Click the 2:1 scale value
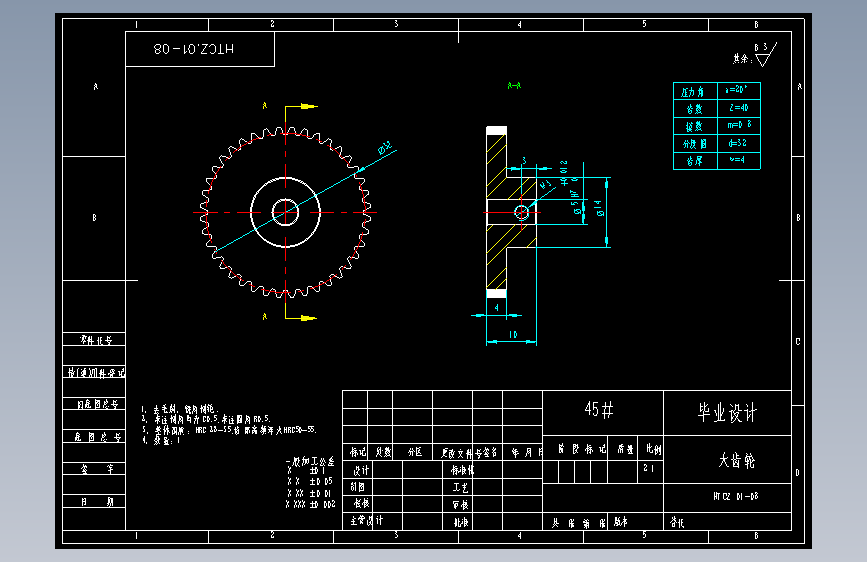Screen dimensions: 867x562 (649, 468)
